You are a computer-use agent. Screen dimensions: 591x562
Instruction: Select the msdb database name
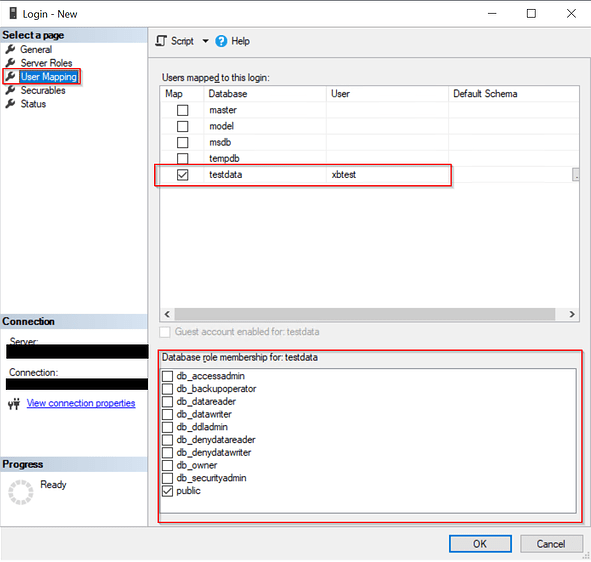[220, 142]
